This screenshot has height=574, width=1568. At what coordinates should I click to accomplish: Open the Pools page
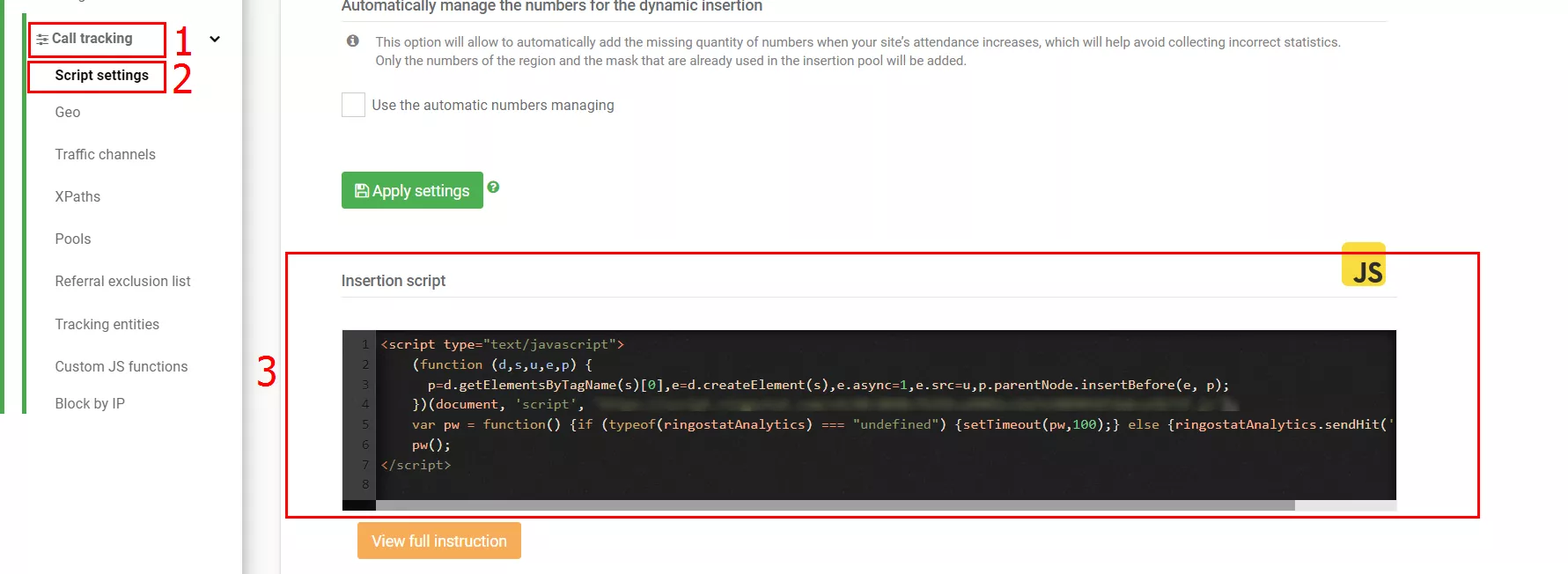(x=73, y=239)
